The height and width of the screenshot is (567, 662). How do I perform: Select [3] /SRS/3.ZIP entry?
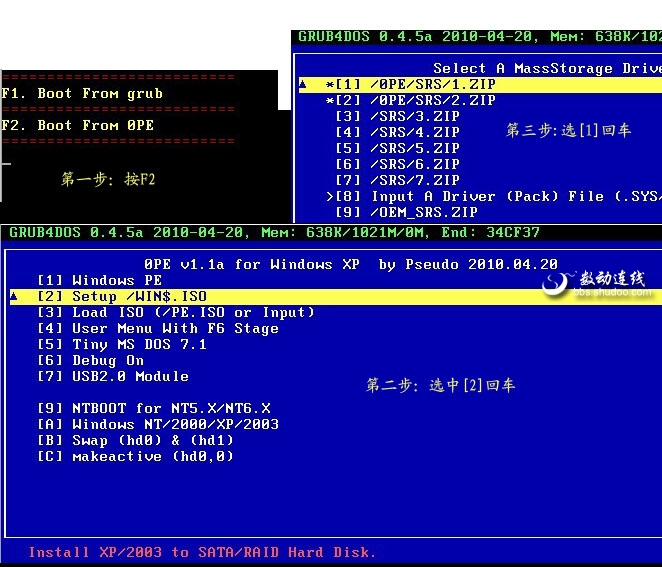pyautogui.click(x=397, y=116)
